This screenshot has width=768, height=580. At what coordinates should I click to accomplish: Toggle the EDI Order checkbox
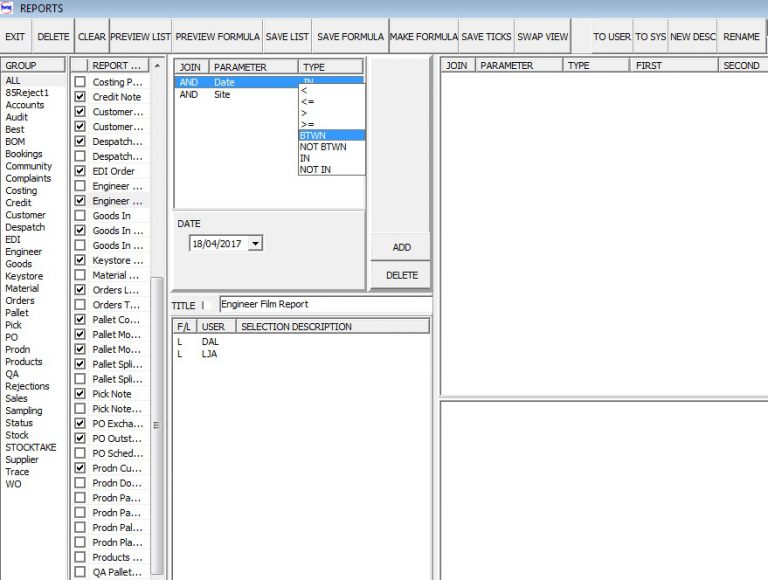pos(80,171)
